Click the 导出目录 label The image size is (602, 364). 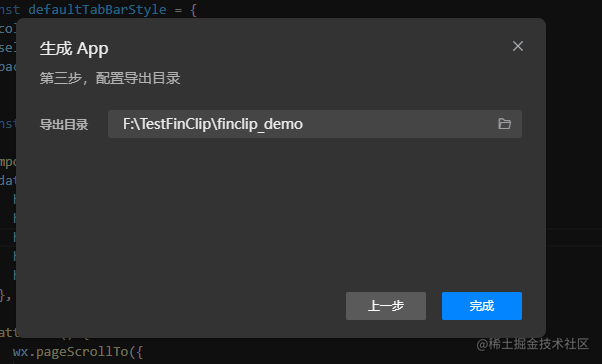click(x=64, y=124)
